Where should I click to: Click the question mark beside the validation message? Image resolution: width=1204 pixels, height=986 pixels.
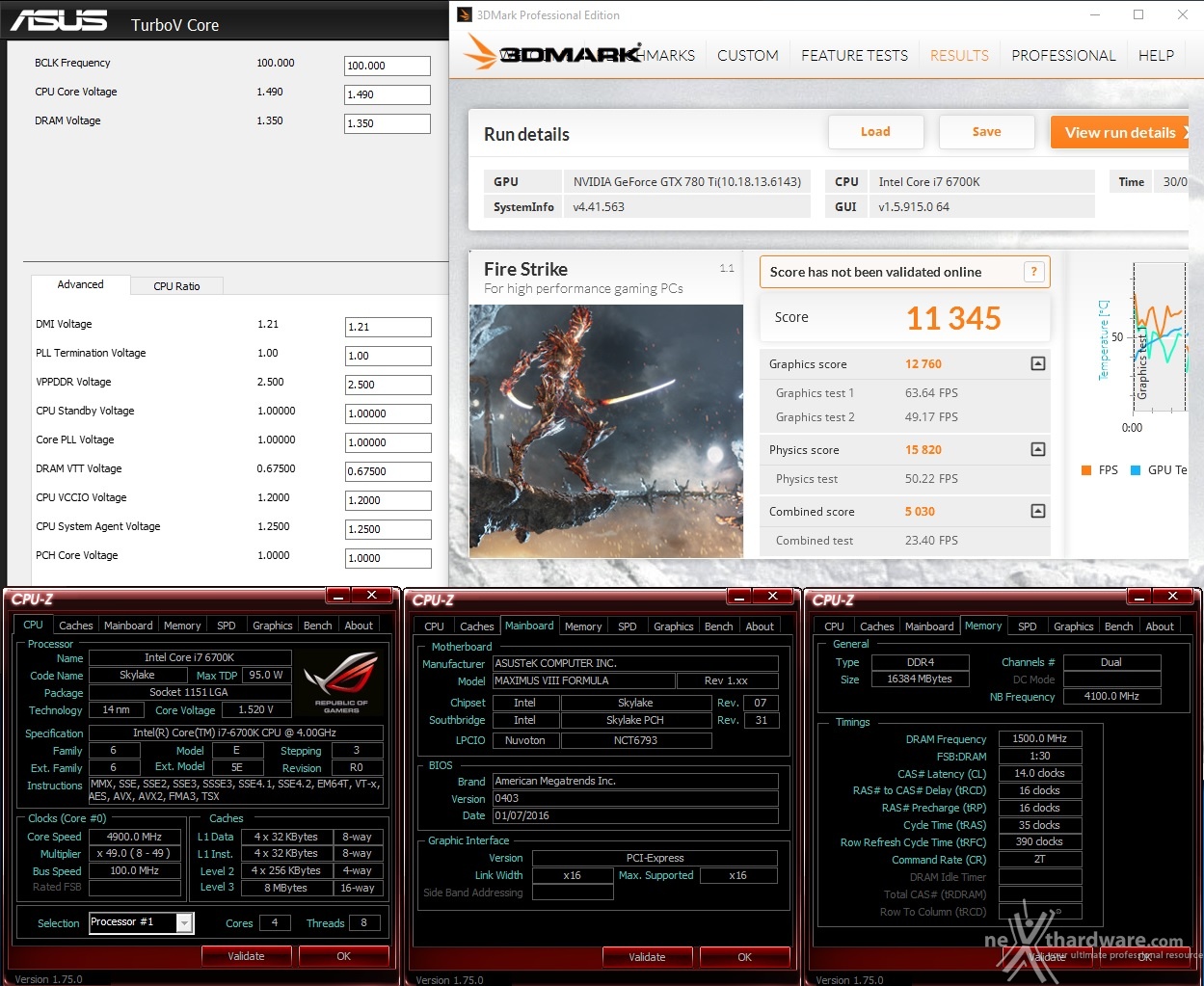point(1033,272)
